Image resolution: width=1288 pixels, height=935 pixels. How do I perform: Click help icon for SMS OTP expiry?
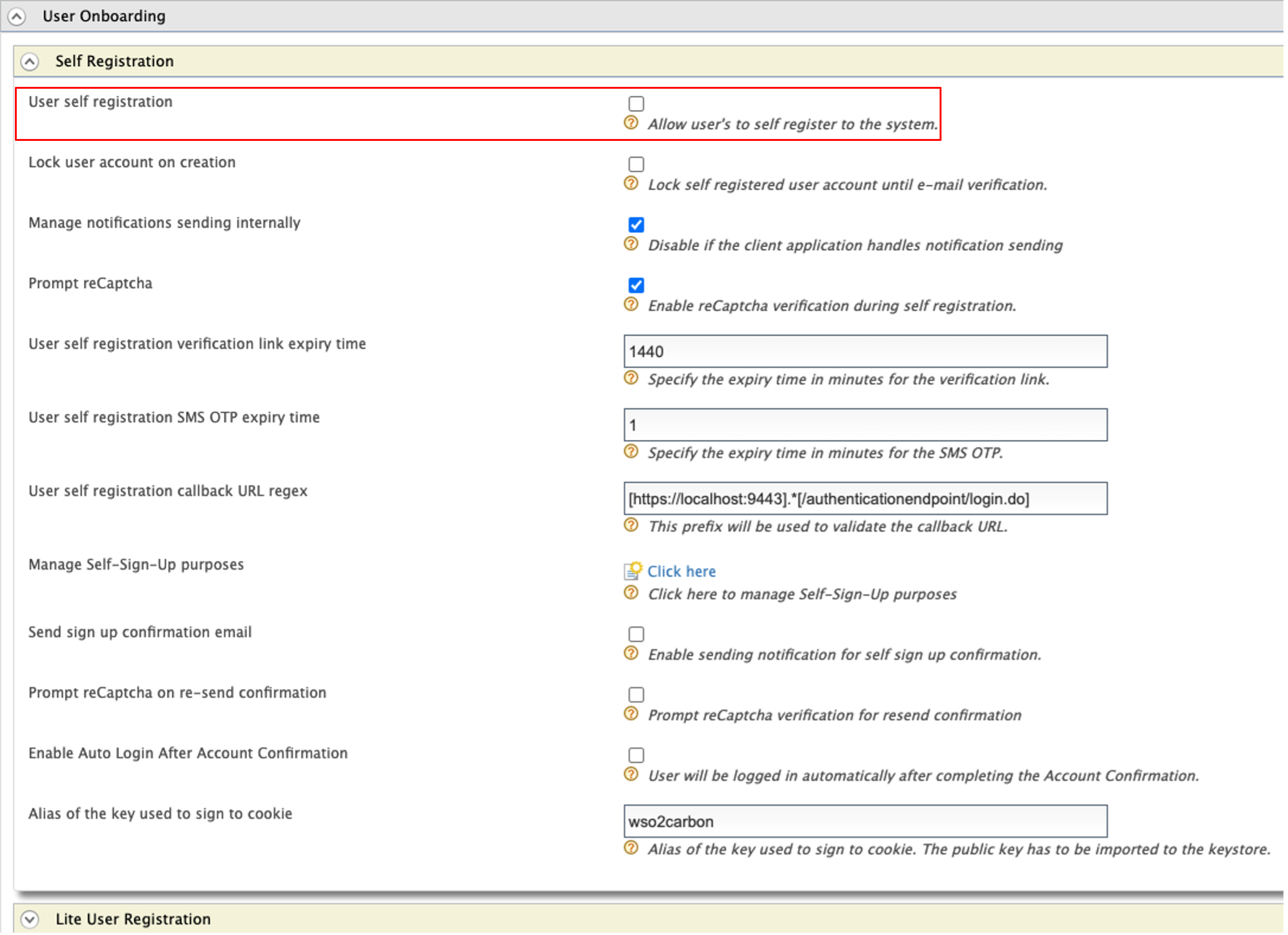click(x=631, y=452)
